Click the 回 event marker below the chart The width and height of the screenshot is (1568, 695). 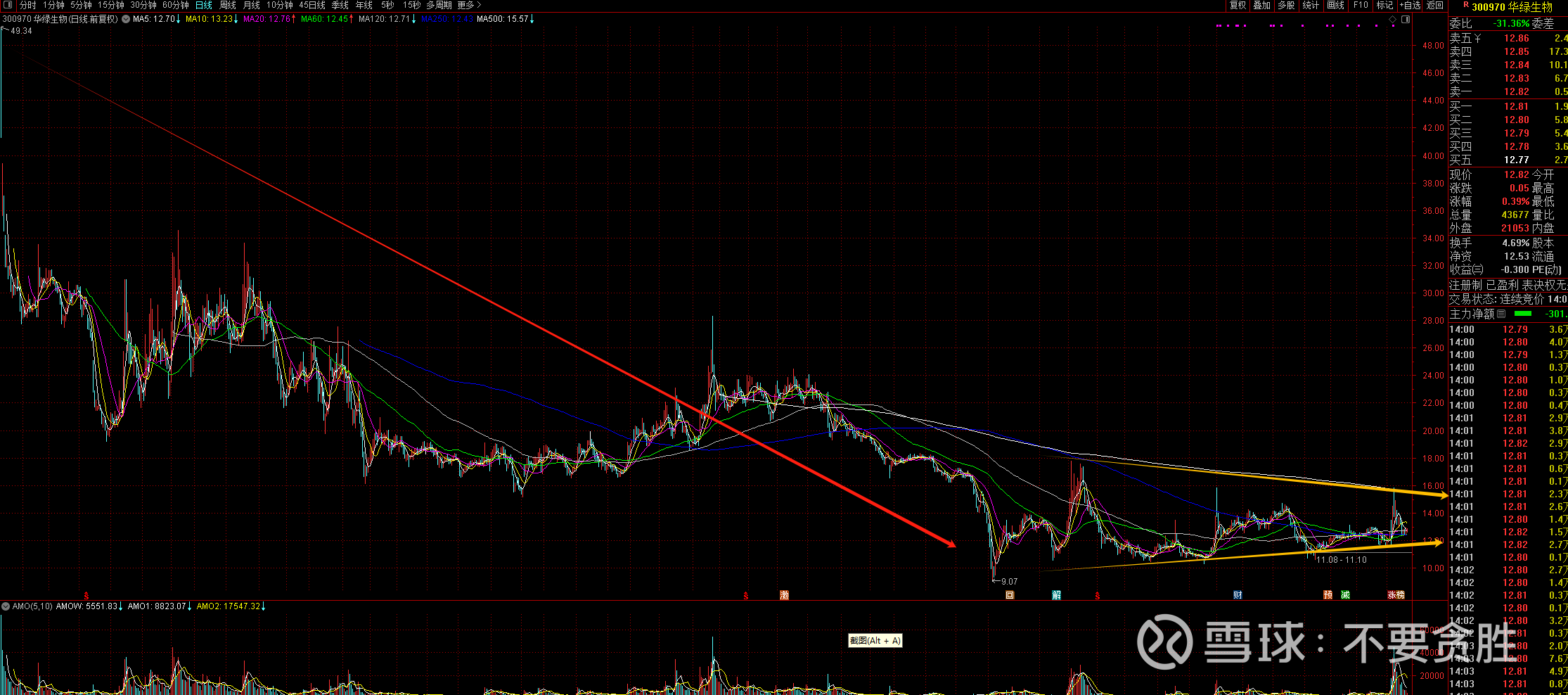coord(1010,595)
